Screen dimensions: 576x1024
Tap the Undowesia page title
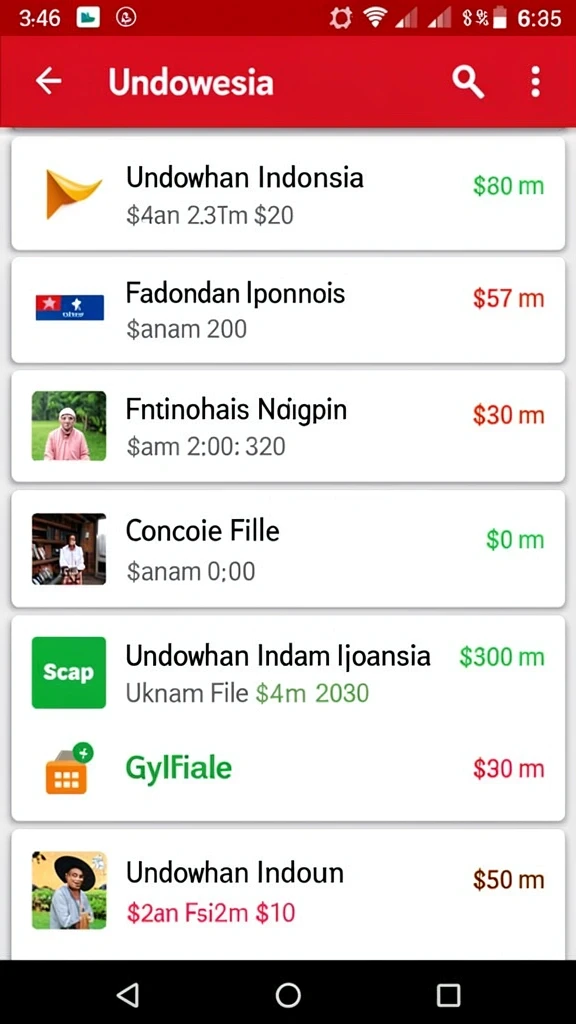[x=191, y=82]
